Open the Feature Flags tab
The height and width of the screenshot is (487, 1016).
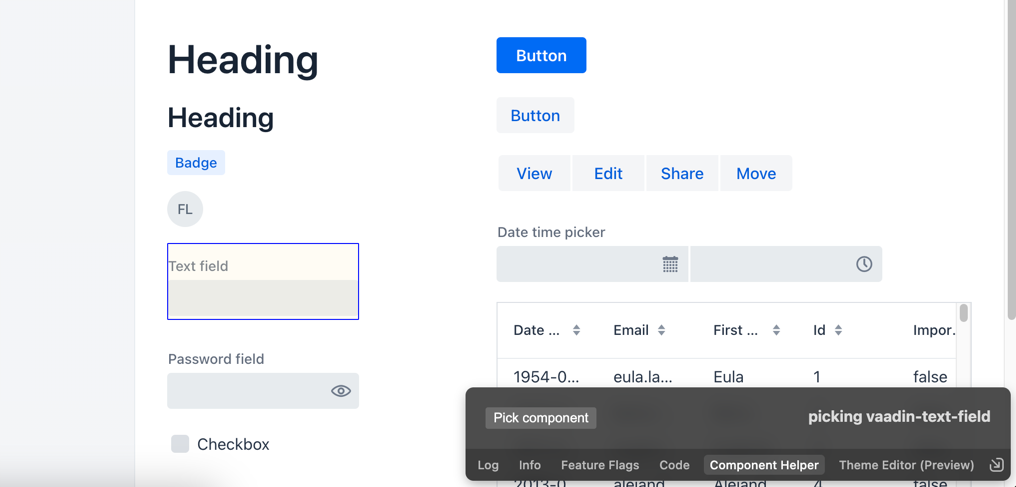600,465
